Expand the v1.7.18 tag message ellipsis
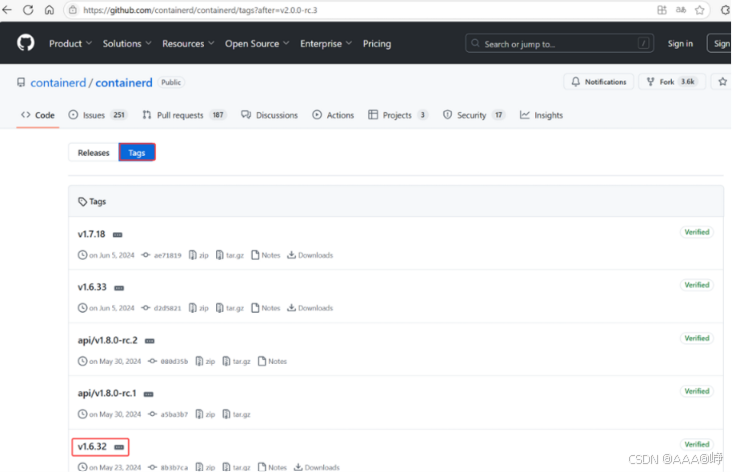 118,235
